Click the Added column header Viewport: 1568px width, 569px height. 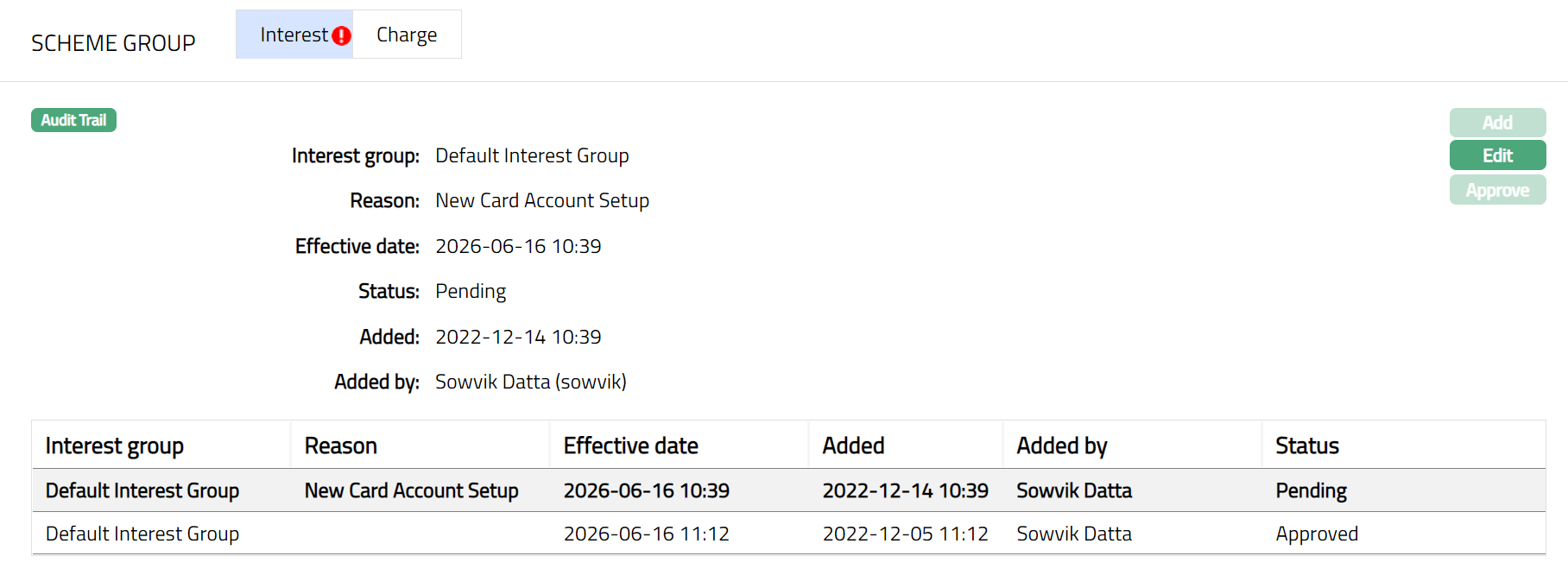pyautogui.click(x=853, y=446)
